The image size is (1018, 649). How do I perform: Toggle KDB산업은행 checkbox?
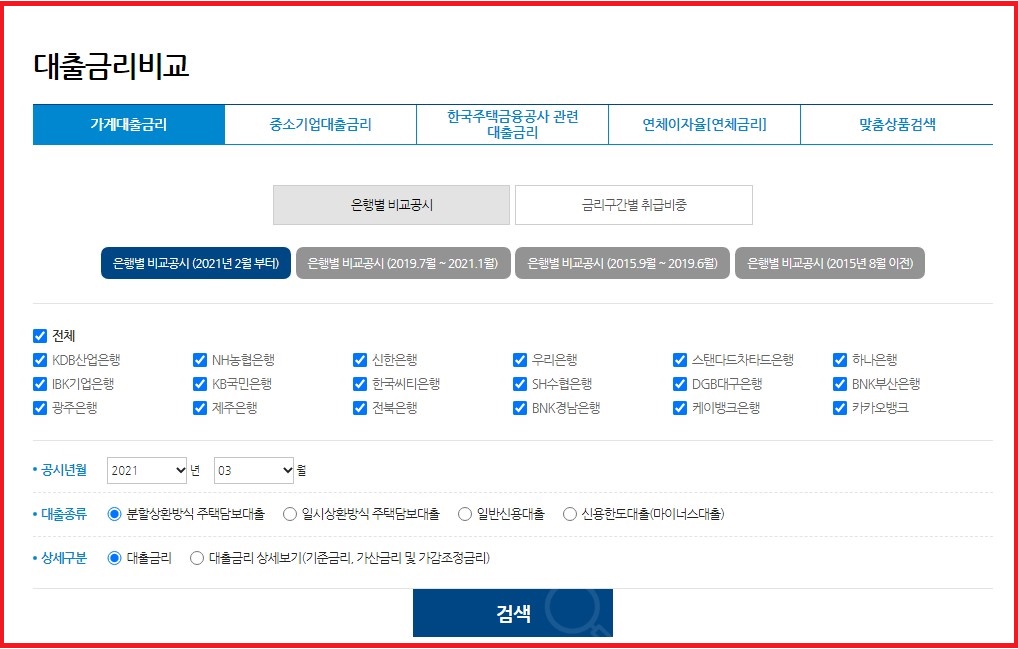click(40, 360)
